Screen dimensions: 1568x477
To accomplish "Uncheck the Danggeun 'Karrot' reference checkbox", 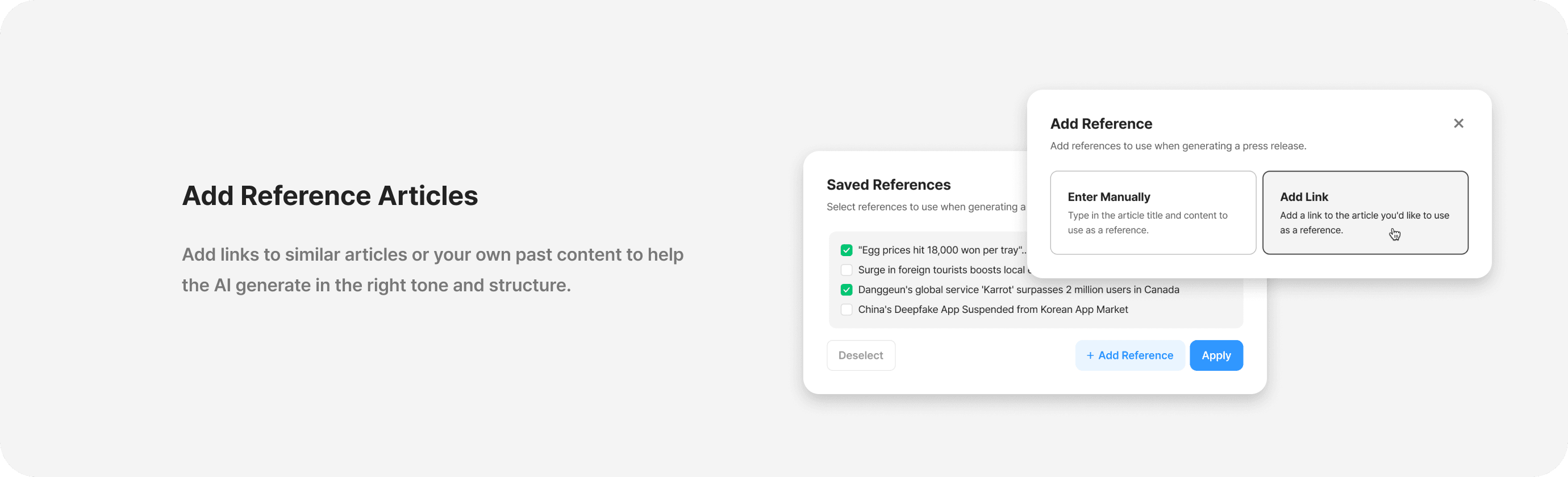I will pos(846,290).
